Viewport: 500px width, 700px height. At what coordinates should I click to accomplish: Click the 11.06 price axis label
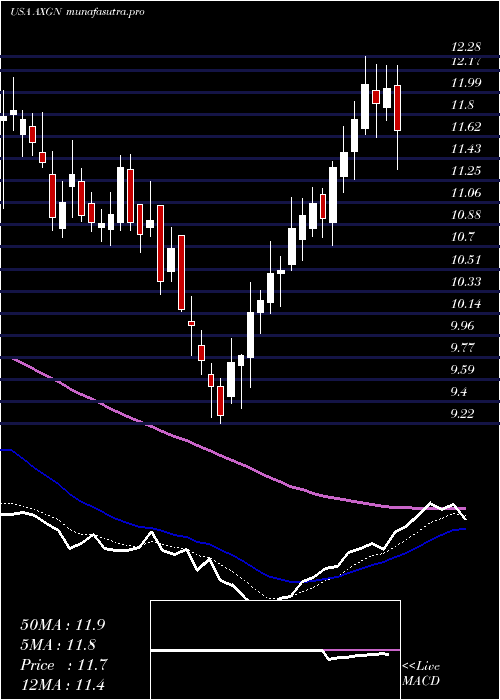tap(466, 193)
